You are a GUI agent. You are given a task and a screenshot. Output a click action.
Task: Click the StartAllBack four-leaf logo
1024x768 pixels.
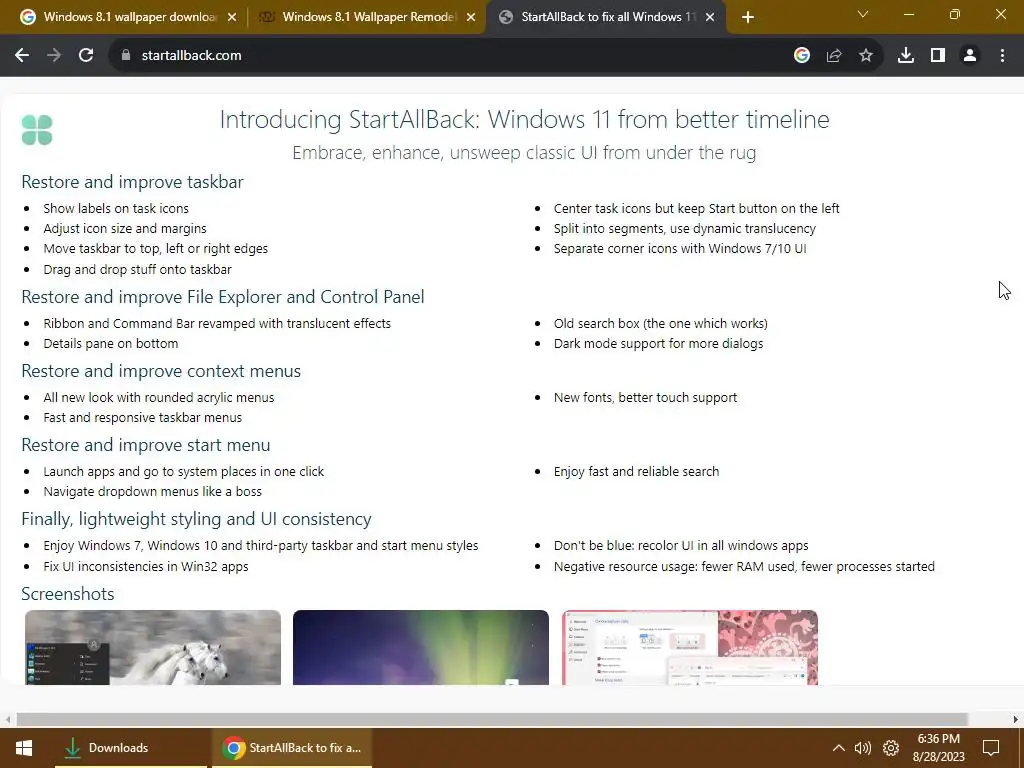click(x=37, y=129)
